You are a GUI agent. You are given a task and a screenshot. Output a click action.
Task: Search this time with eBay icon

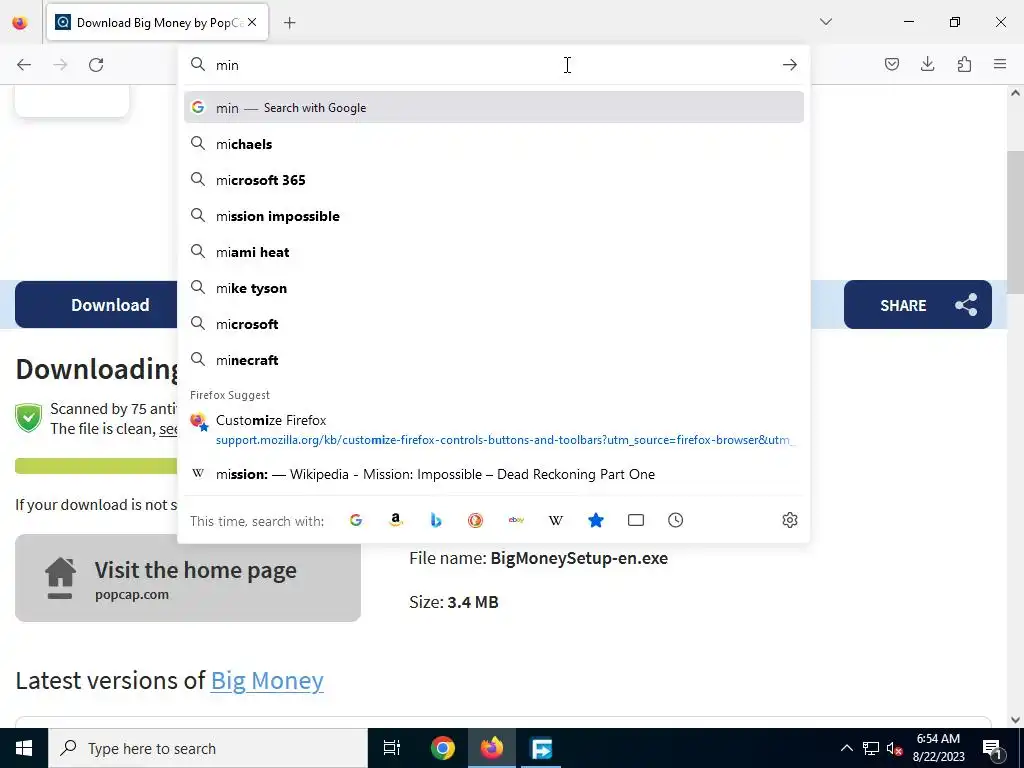tap(516, 520)
